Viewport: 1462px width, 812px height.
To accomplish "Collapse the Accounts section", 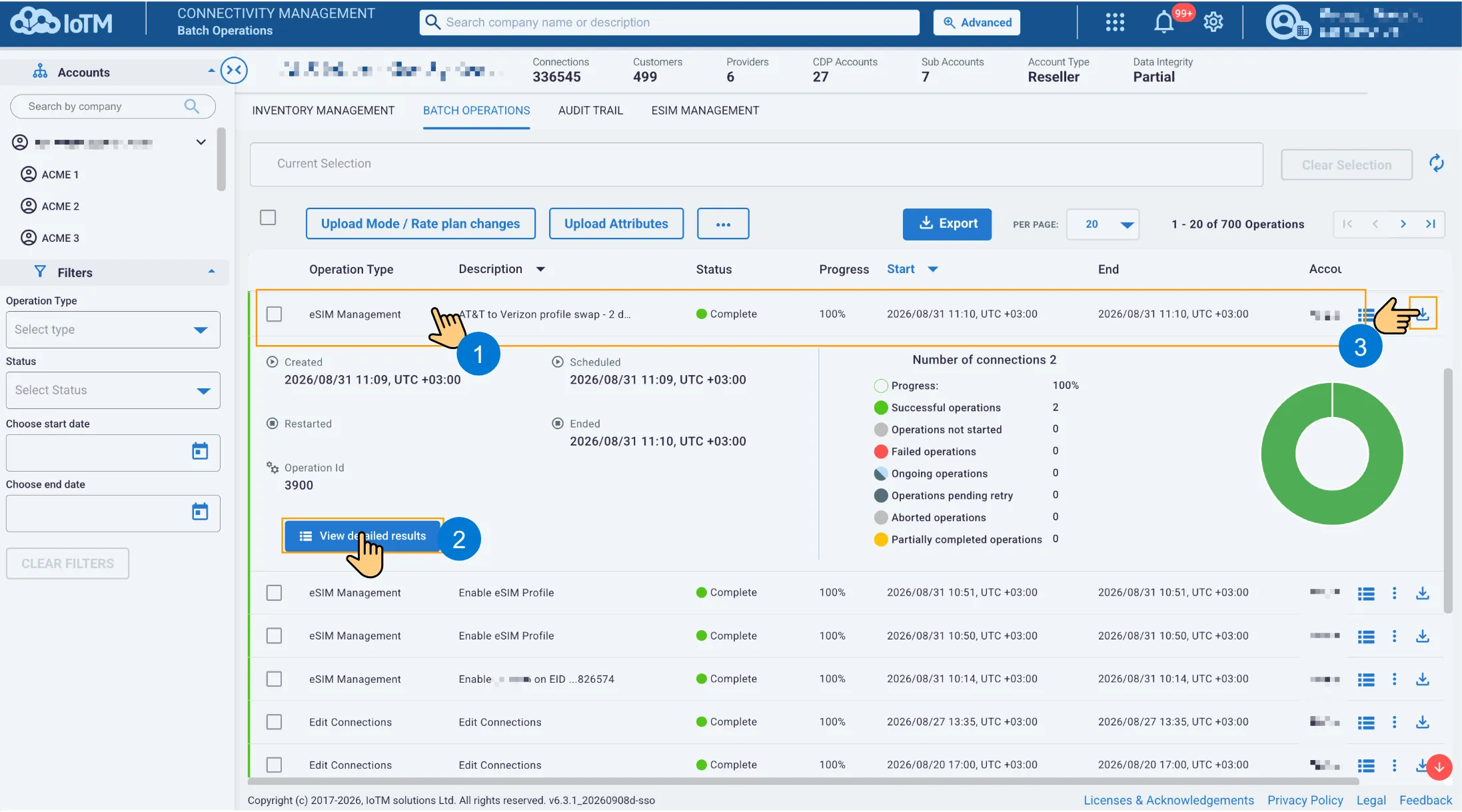I will pos(211,71).
